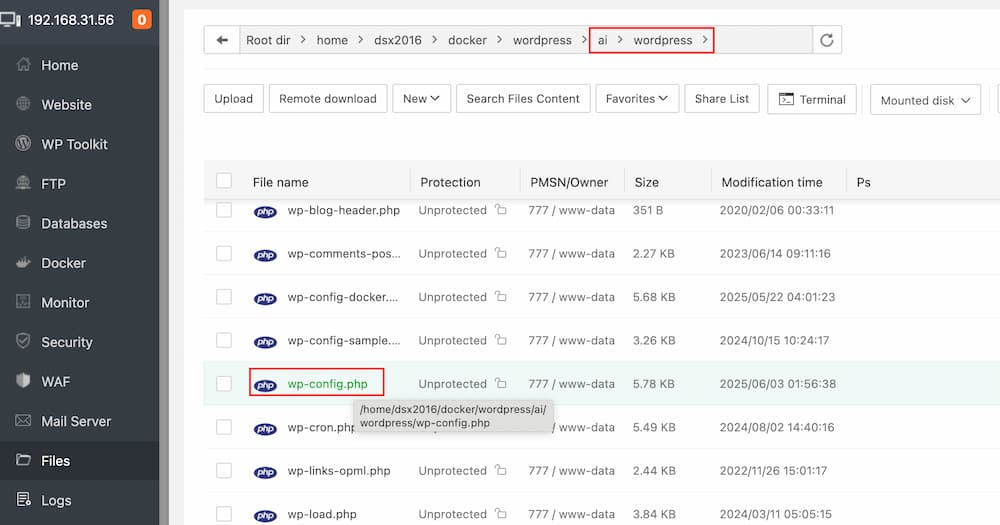
Task: Click the Files folder icon in sidebar
Action: pos(23,459)
